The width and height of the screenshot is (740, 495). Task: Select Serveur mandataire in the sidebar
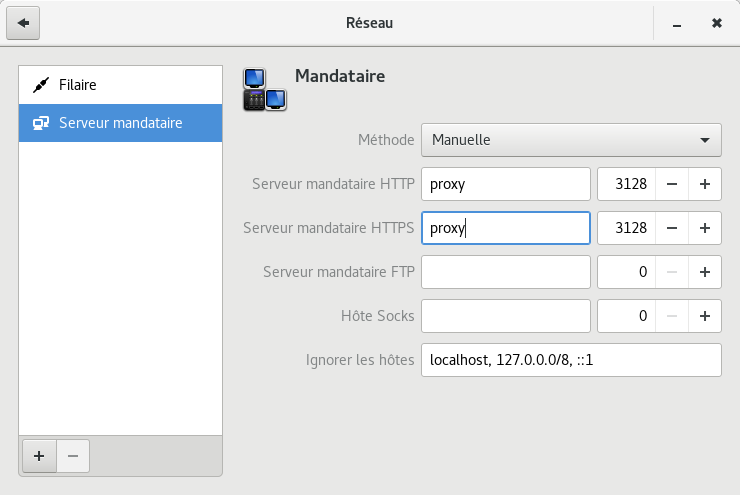[120, 123]
